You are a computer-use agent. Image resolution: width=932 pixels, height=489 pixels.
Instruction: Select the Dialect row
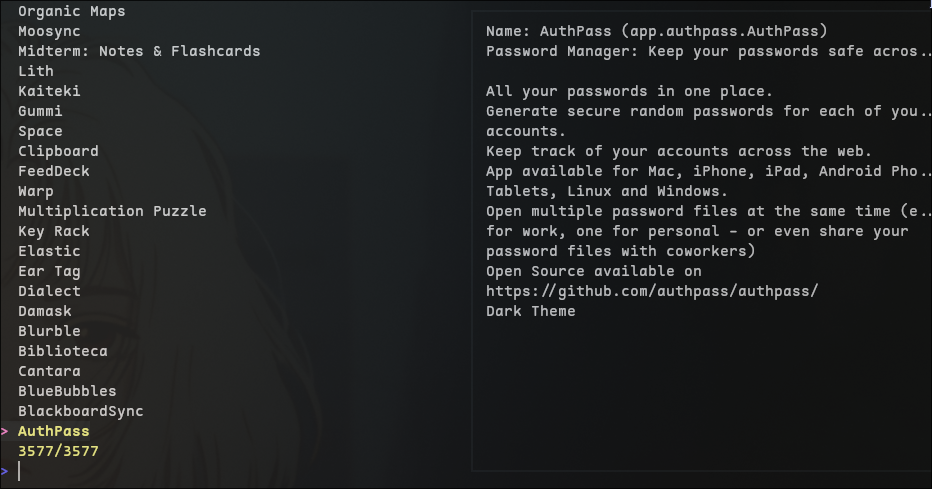coord(49,291)
